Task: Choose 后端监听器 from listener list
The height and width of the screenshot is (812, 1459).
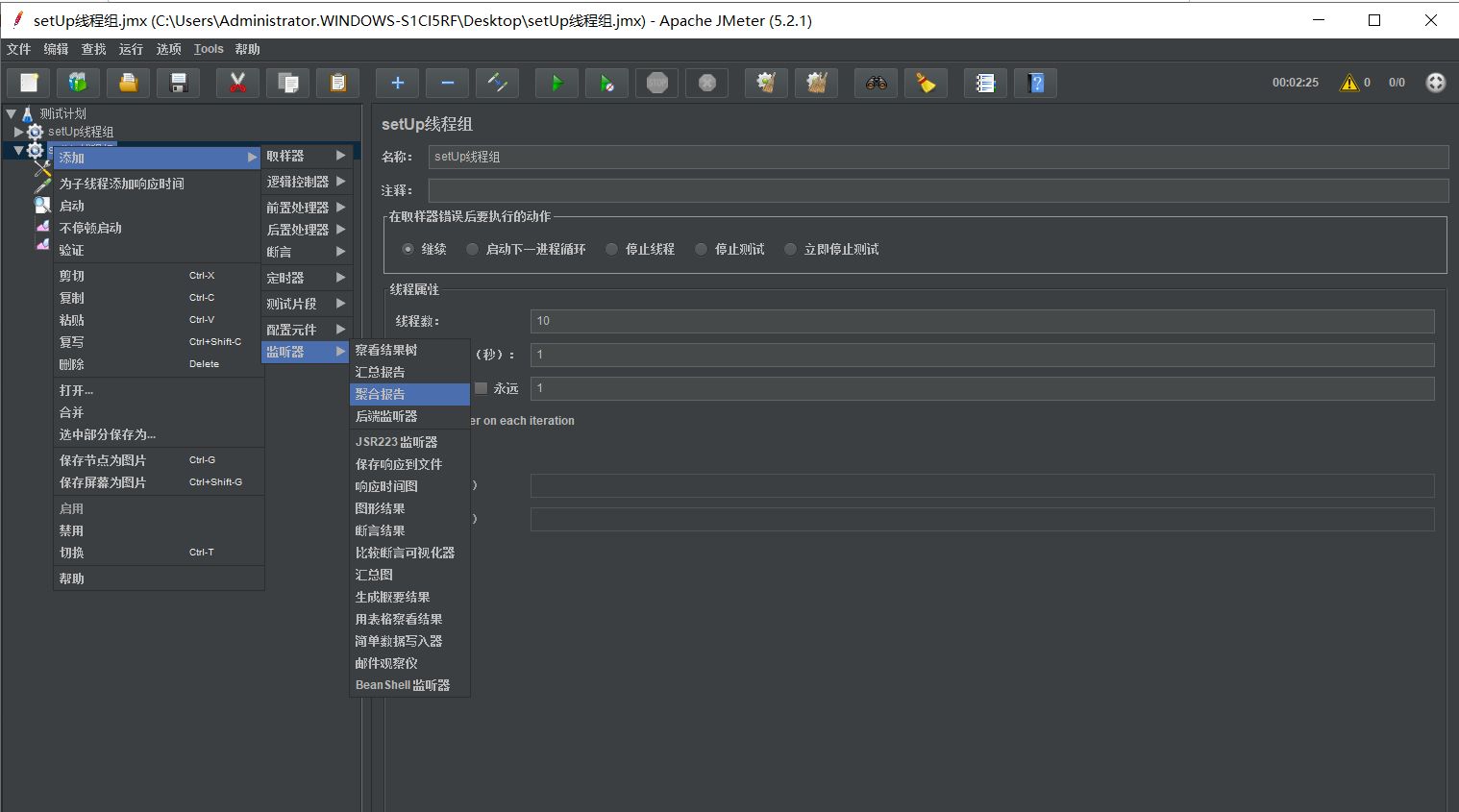Action: (x=409, y=416)
